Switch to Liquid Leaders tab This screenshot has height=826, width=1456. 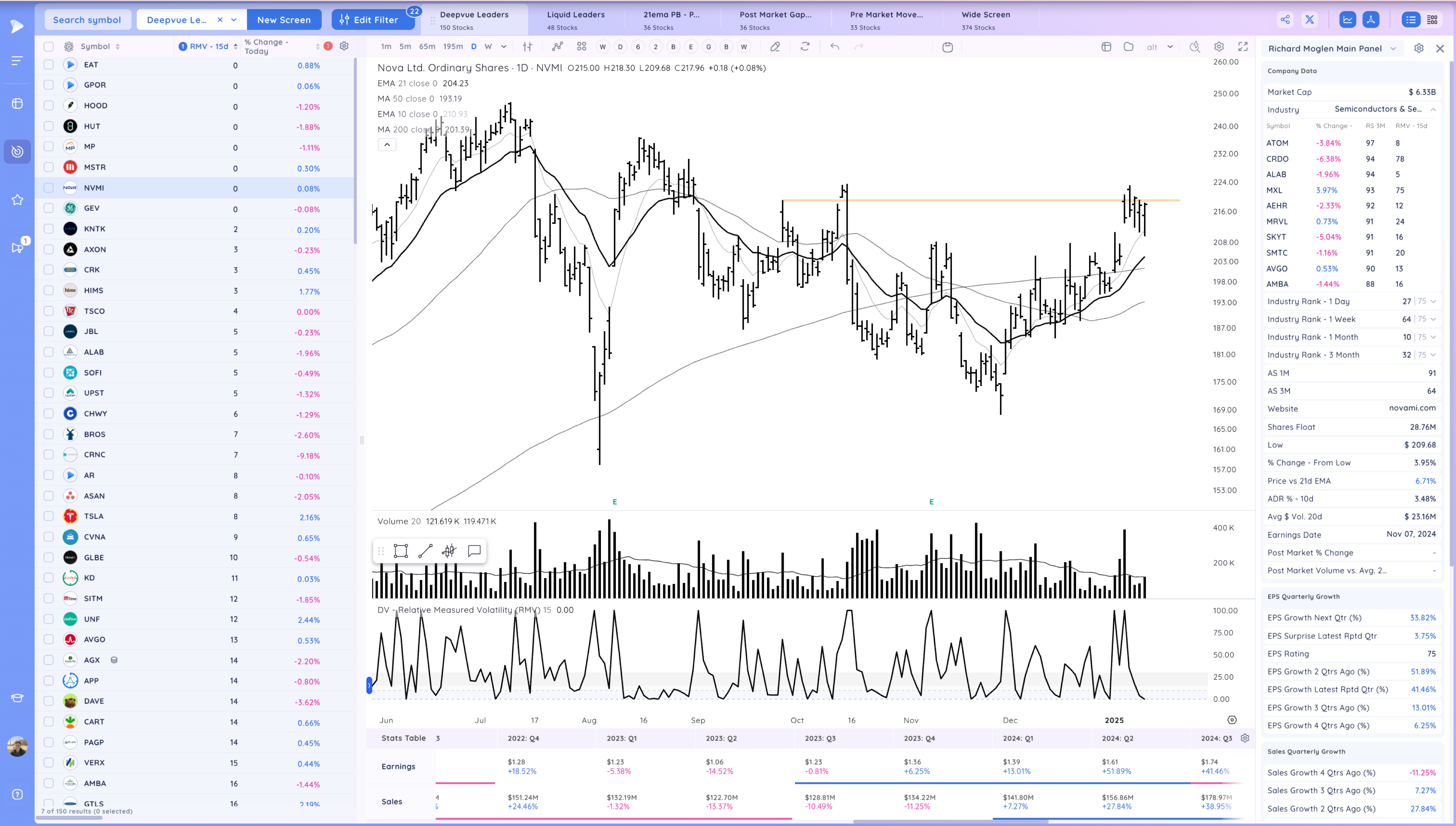click(x=576, y=20)
